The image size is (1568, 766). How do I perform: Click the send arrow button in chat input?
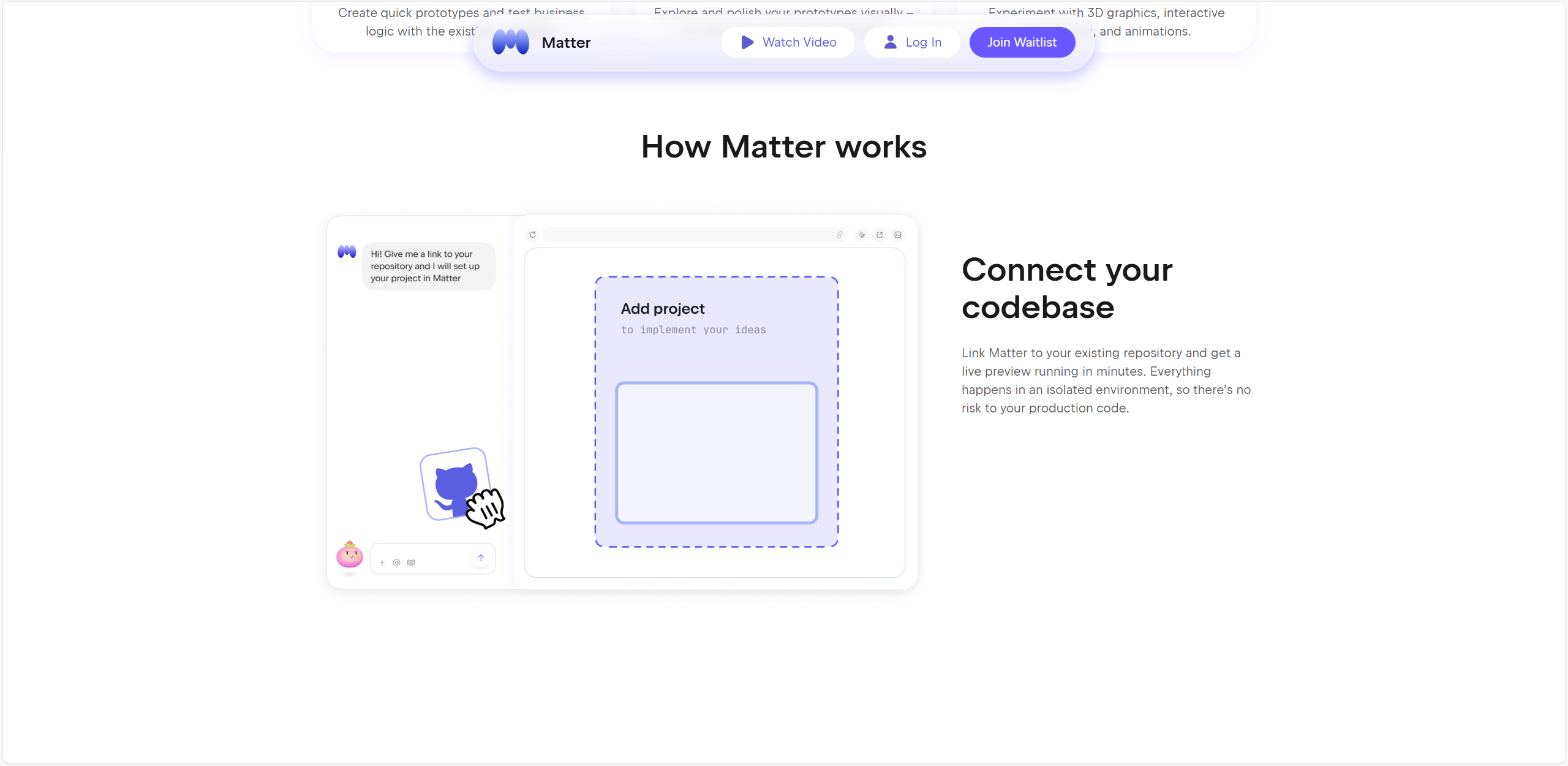pos(481,558)
